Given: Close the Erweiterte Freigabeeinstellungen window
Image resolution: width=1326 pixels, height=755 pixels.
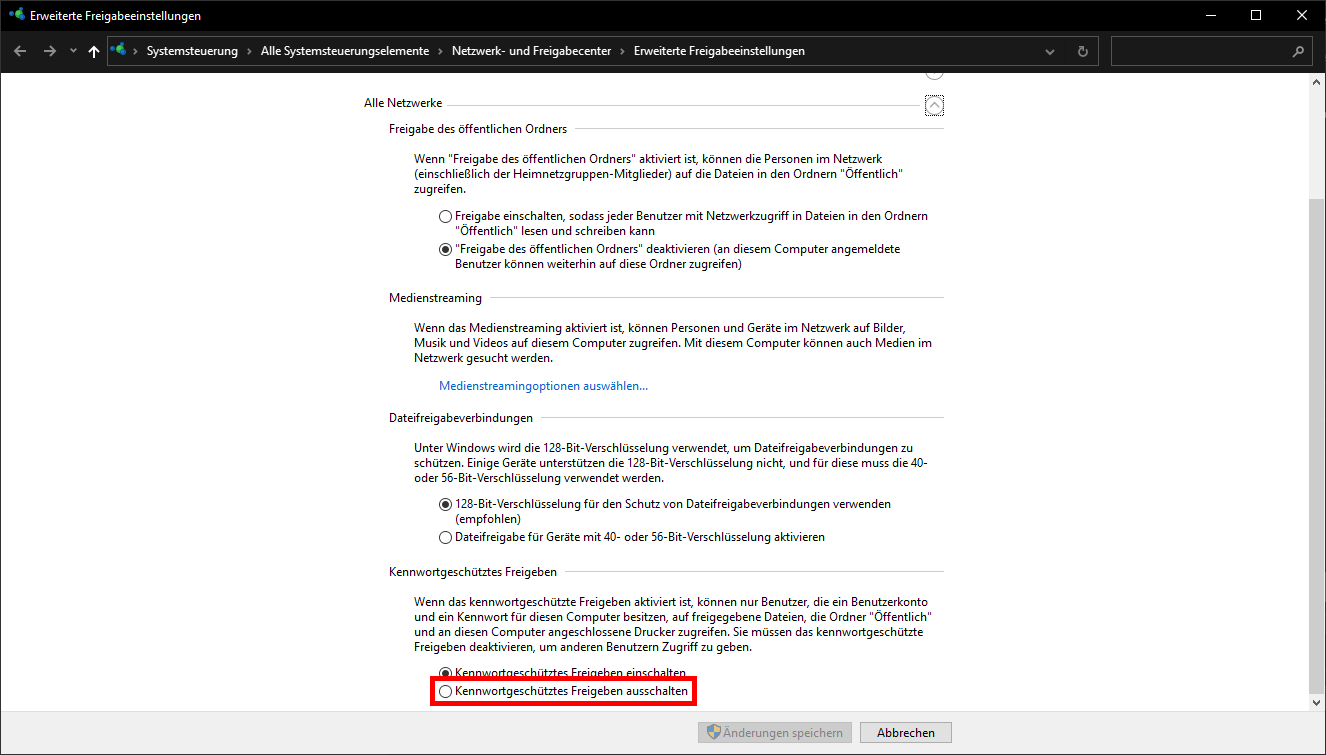Looking at the screenshot, I should 1302,15.
